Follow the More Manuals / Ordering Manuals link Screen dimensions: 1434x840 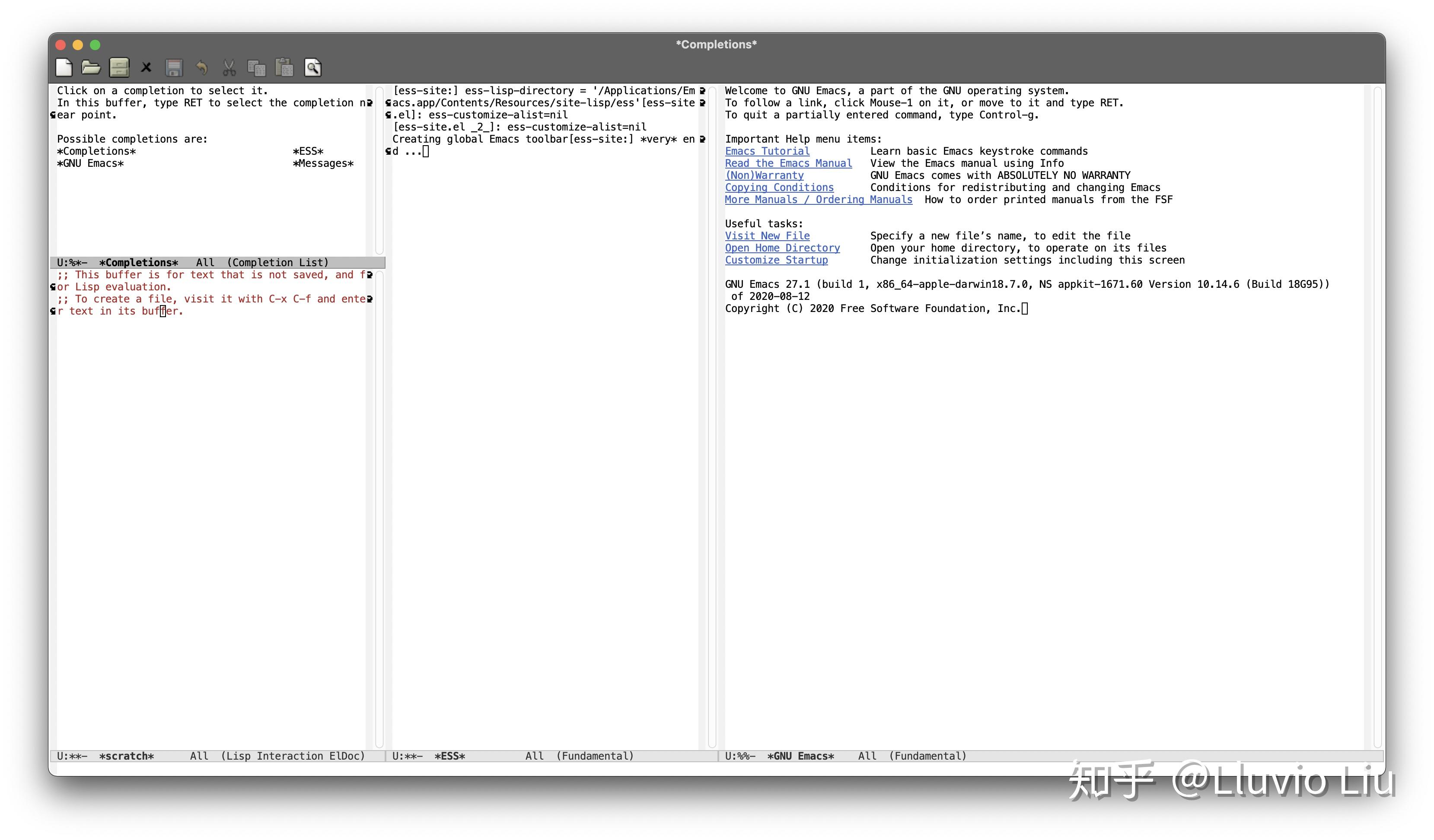tap(818, 200)
